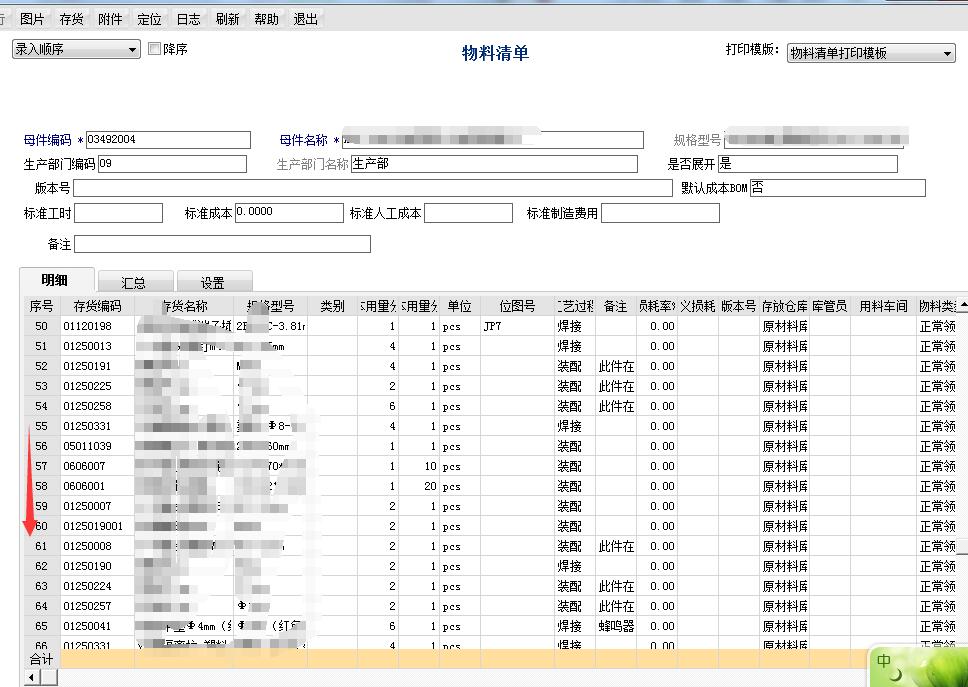Click the 存货 toolbar item
The height and width of the screenshot is (687, 968).
[x=71, y=19]
